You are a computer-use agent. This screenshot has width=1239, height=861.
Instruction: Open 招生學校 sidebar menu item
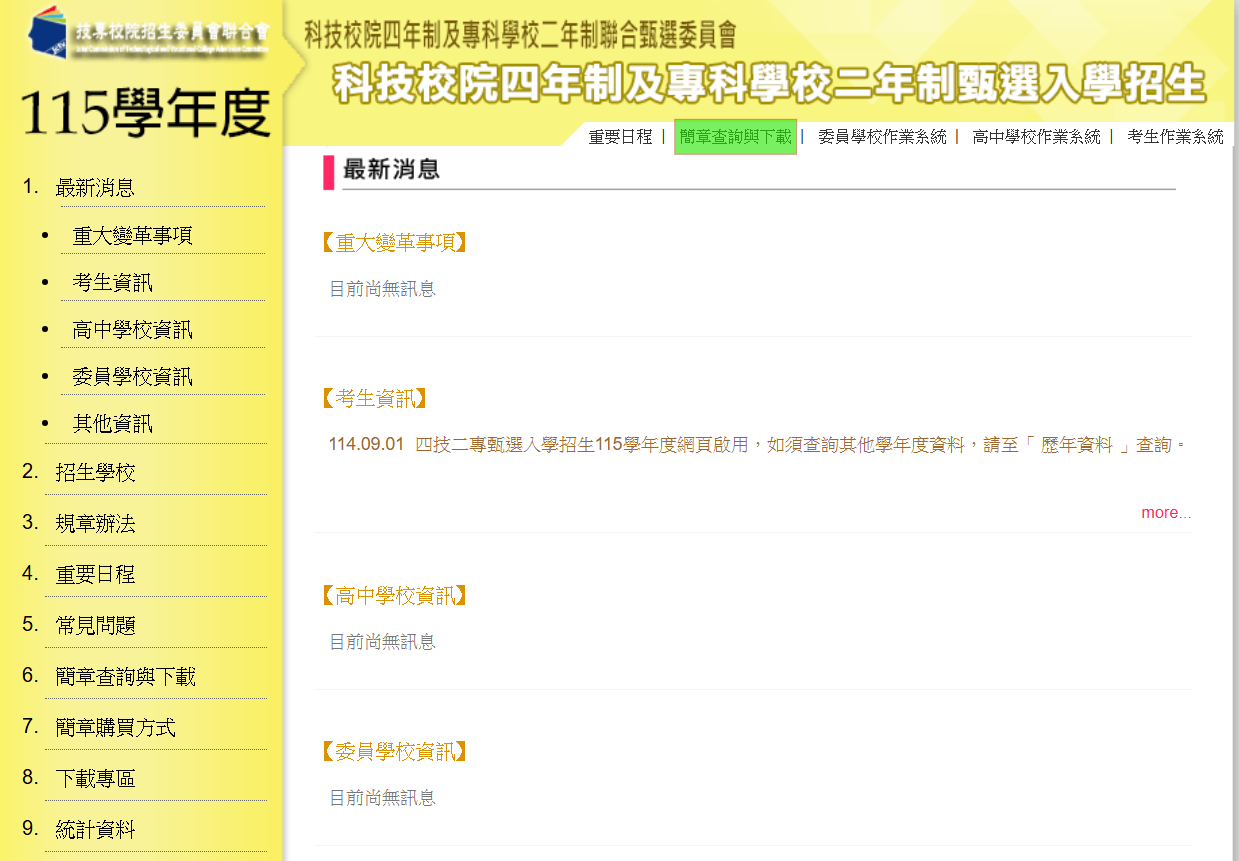tap(95, 473)
